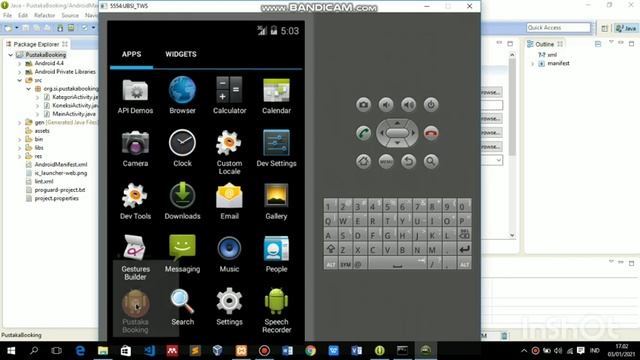Click the emulator keyboard delete key

[x=464, y=235]
